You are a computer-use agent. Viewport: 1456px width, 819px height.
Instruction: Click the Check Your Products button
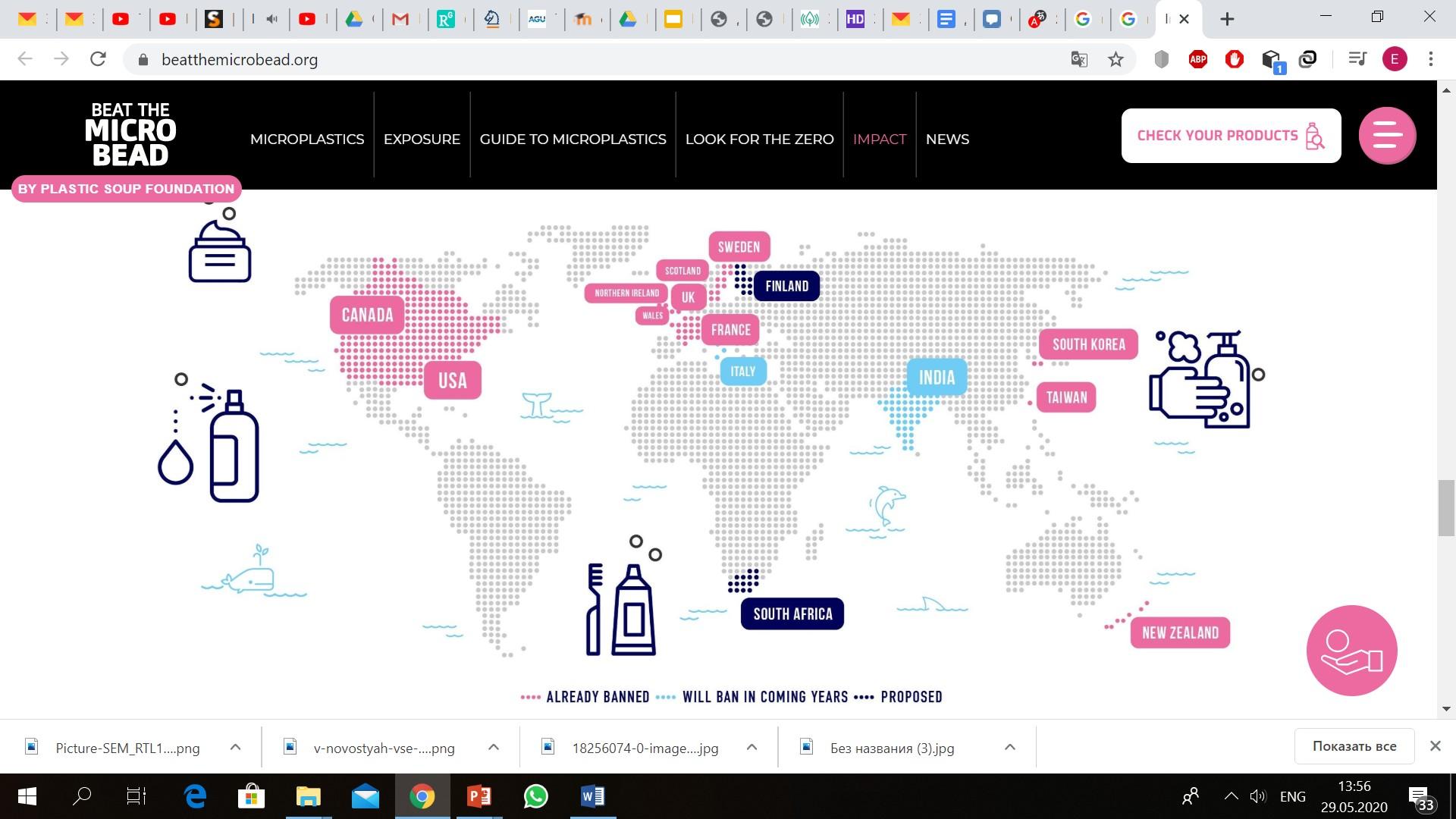1230,136
